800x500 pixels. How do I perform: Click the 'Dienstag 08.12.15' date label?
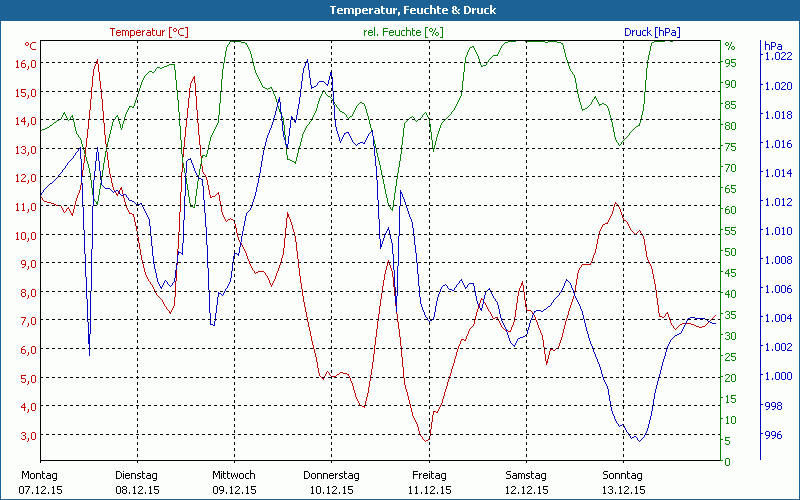(137, 482)
